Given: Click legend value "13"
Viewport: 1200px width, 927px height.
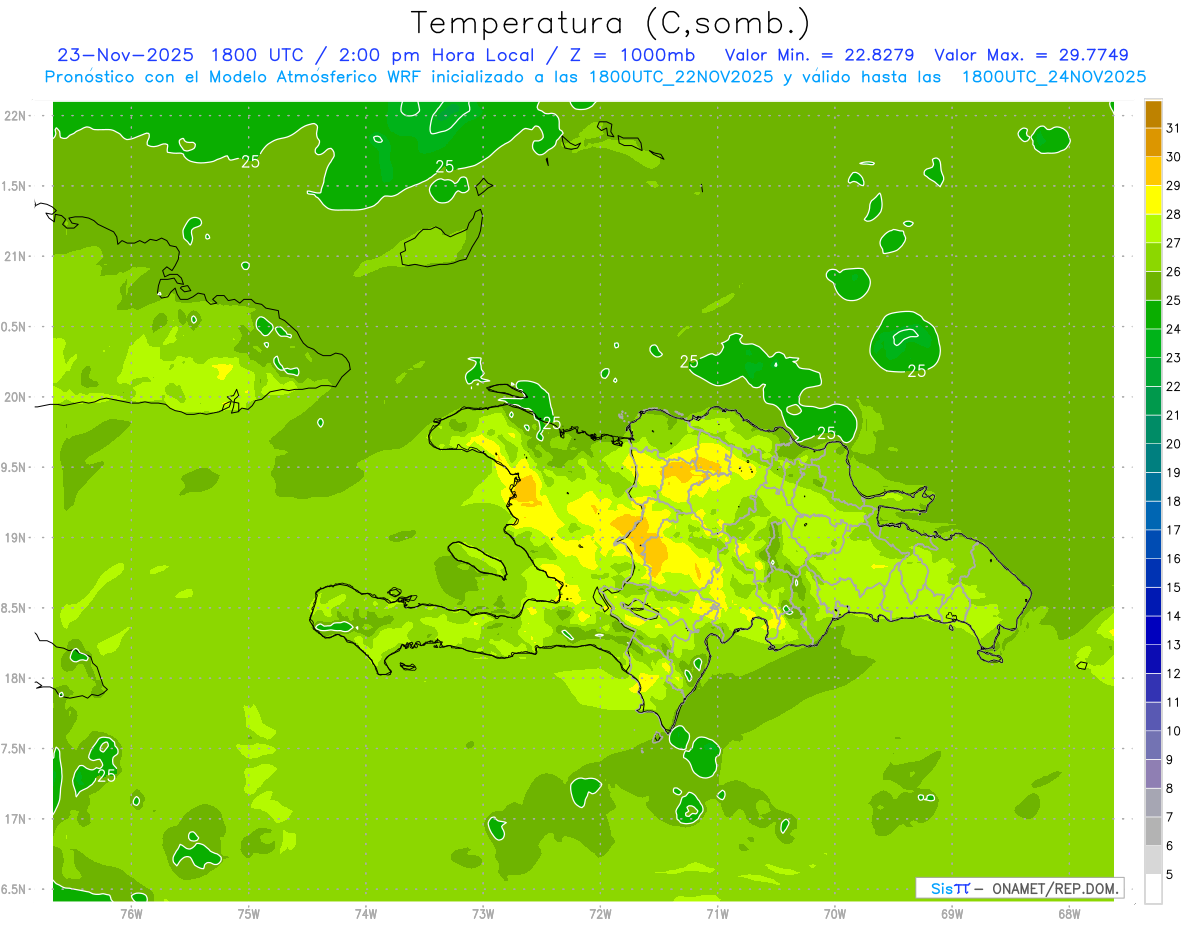Looking at the screenshot, I should coord(1174,645).
